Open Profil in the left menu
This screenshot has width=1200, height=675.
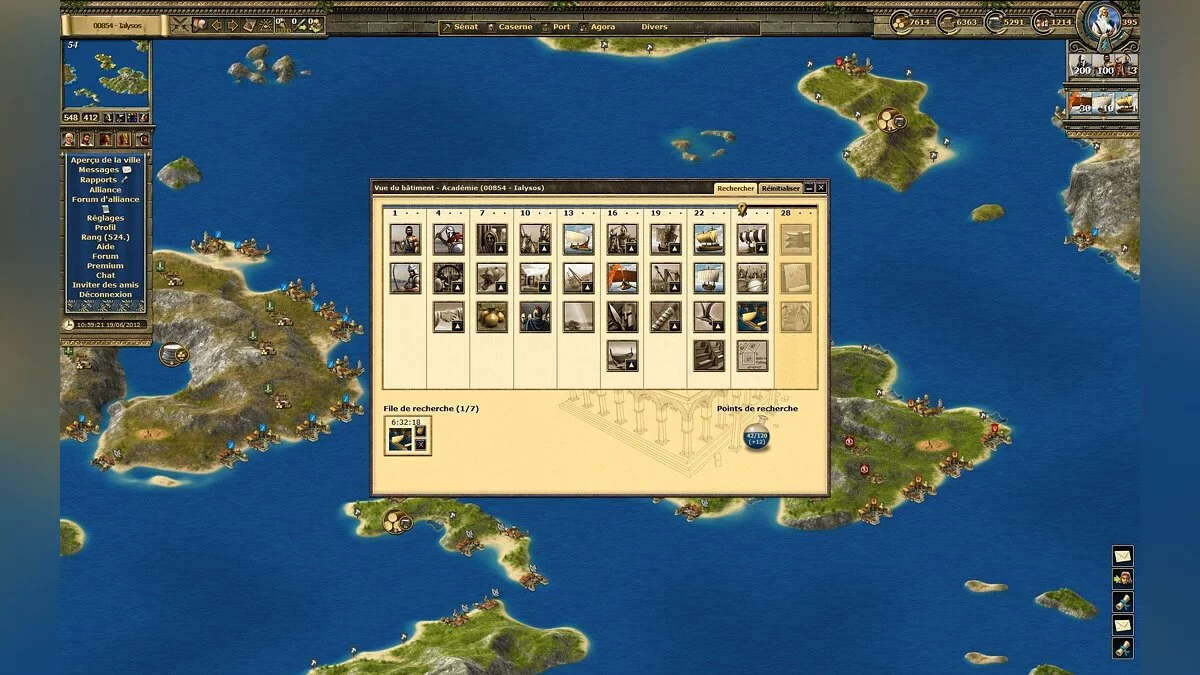pos(105,228)
